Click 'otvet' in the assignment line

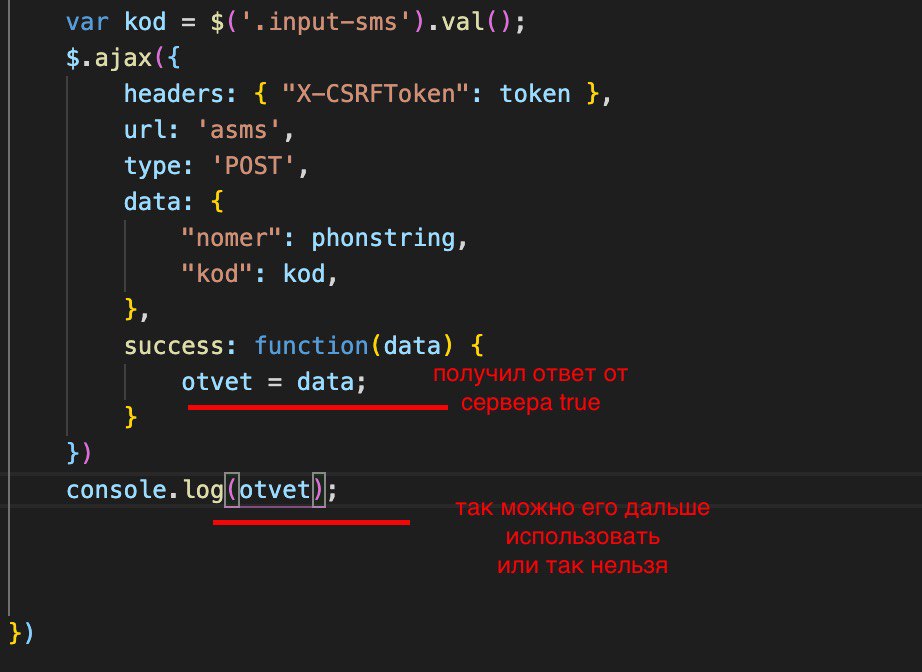pos(217,382)
